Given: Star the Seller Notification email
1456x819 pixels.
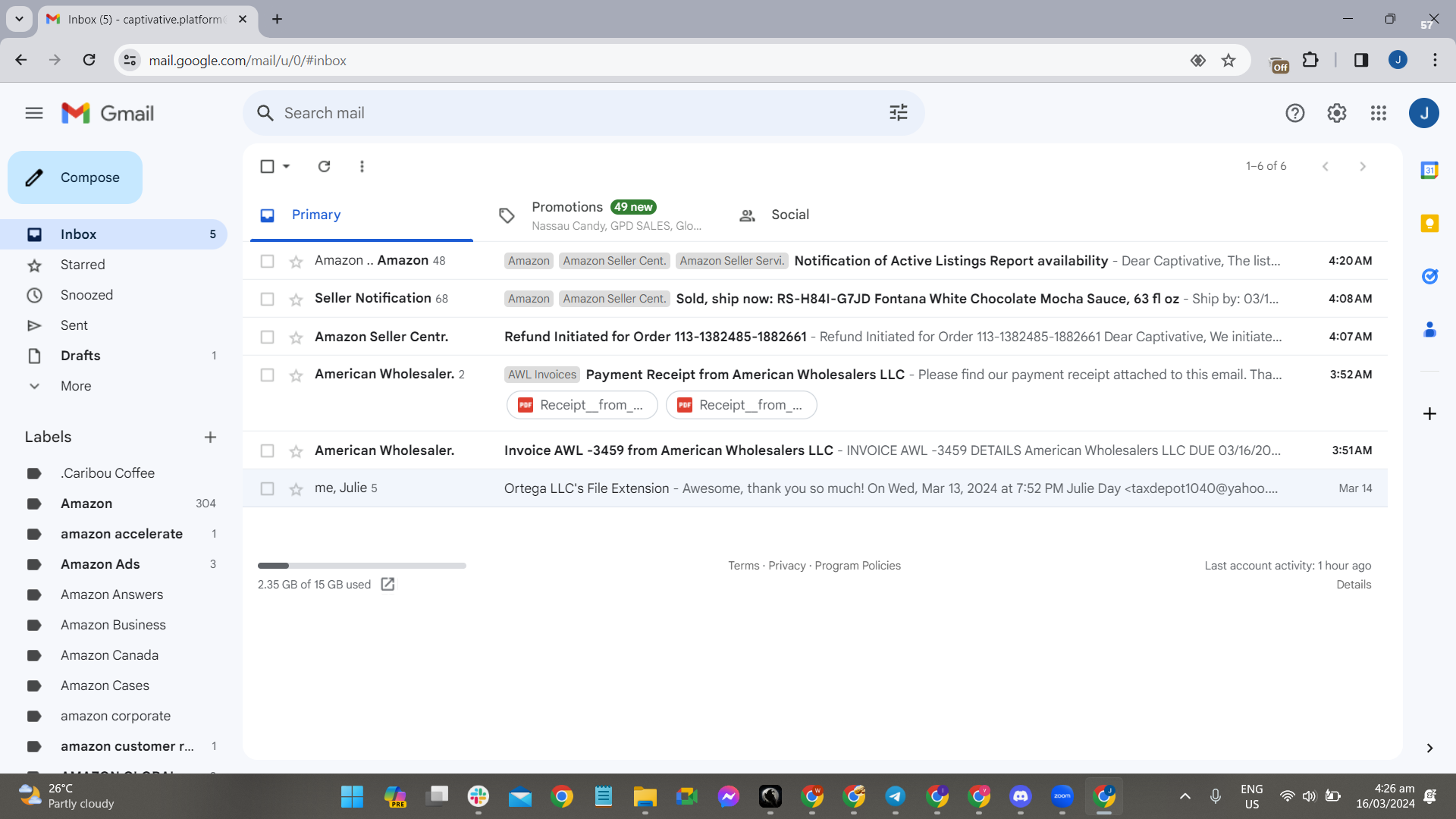Looking at the screenshot, I should (296, 300).
